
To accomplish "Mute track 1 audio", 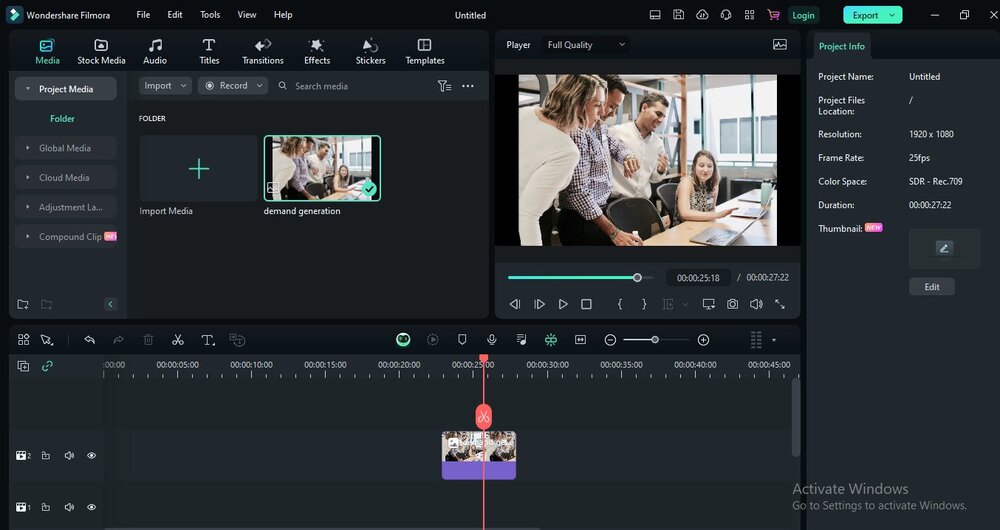I will coord(69,507).
